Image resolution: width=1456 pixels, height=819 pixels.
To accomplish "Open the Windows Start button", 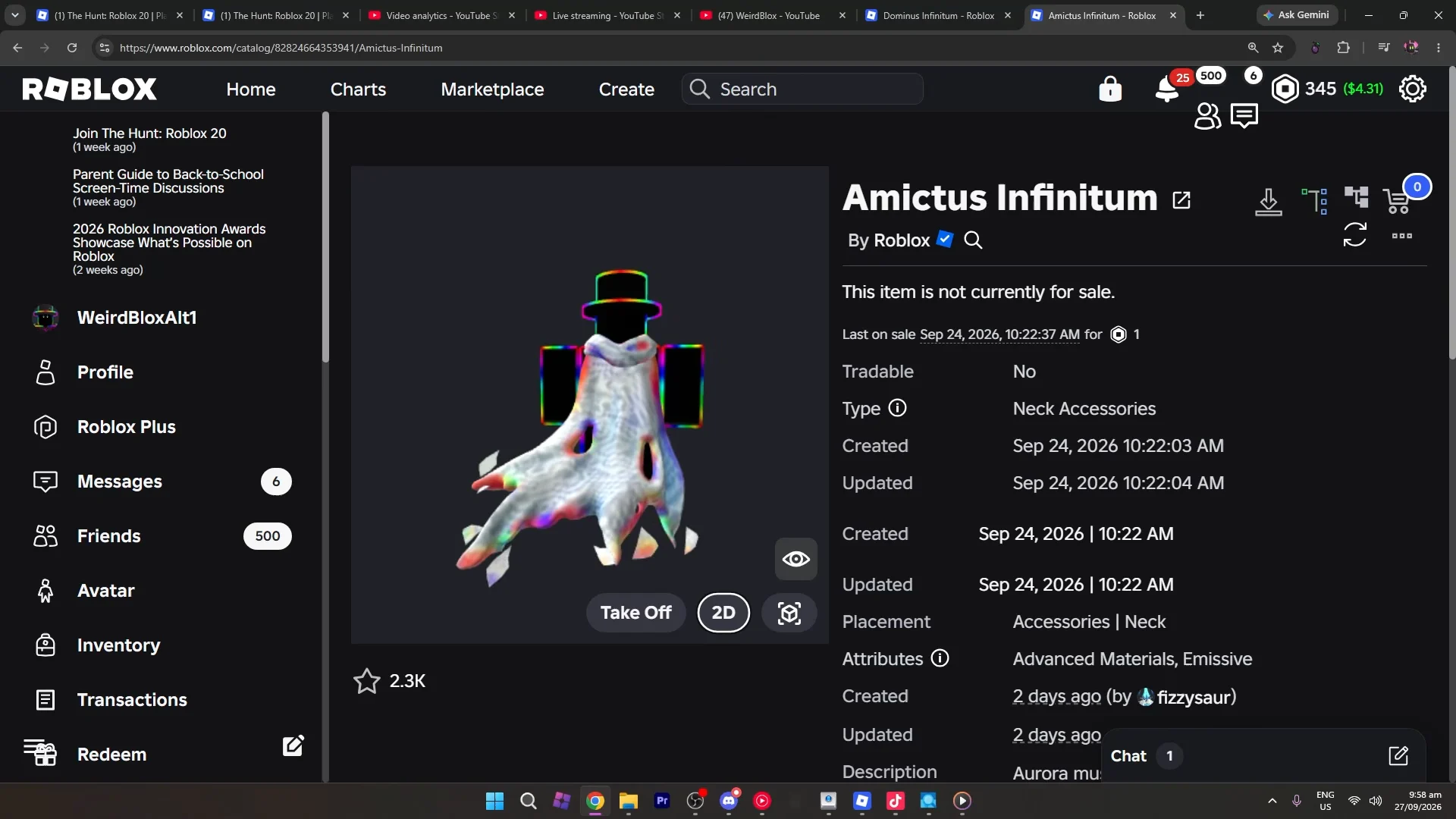I will tap(494, 801).
